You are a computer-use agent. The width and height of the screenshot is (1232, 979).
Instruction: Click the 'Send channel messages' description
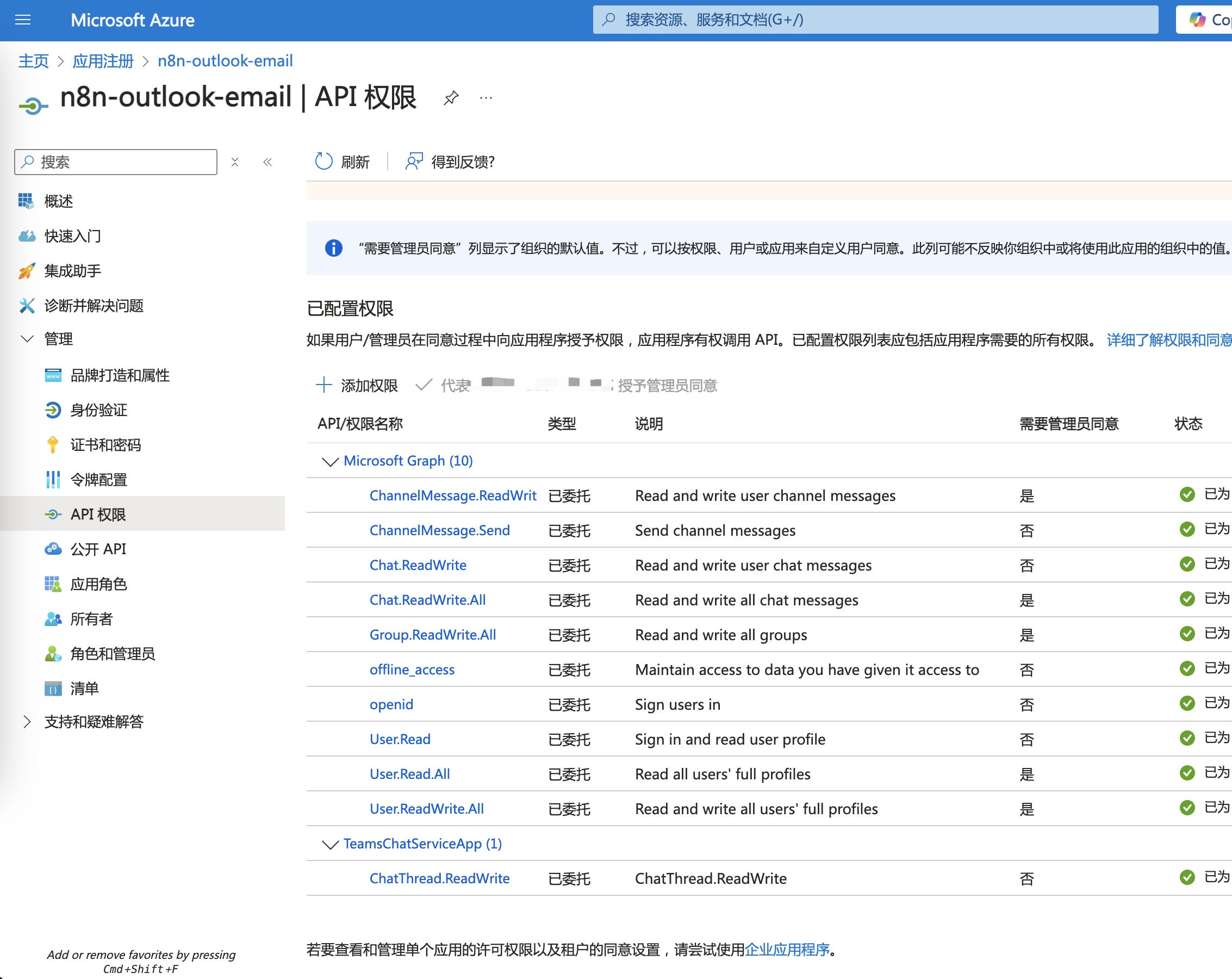tap(715, 530)
